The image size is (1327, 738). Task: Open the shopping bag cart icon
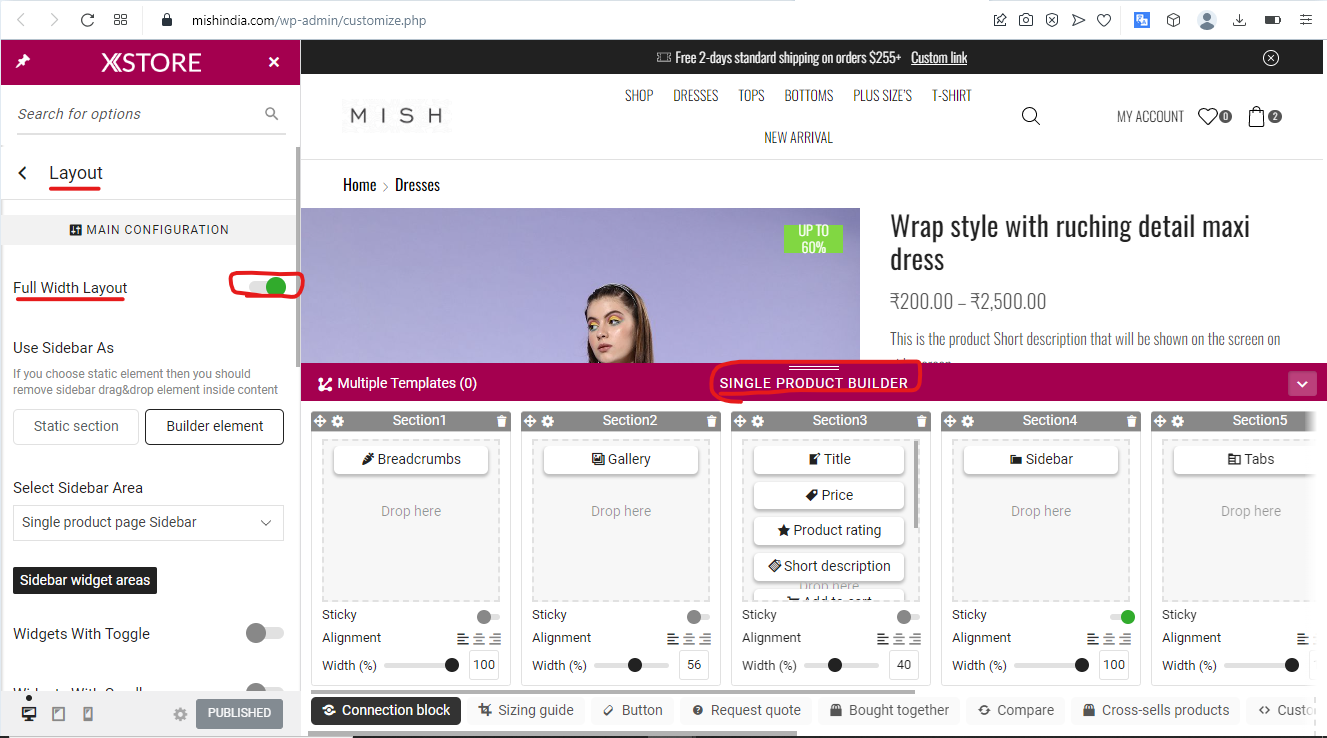click(1257, 116)
